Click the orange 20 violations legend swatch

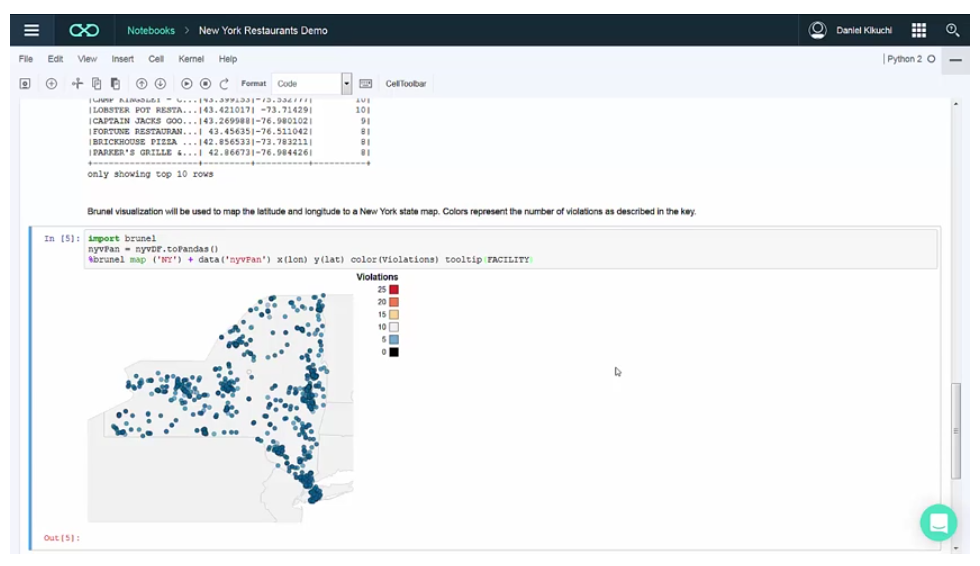tap(394, 302)
